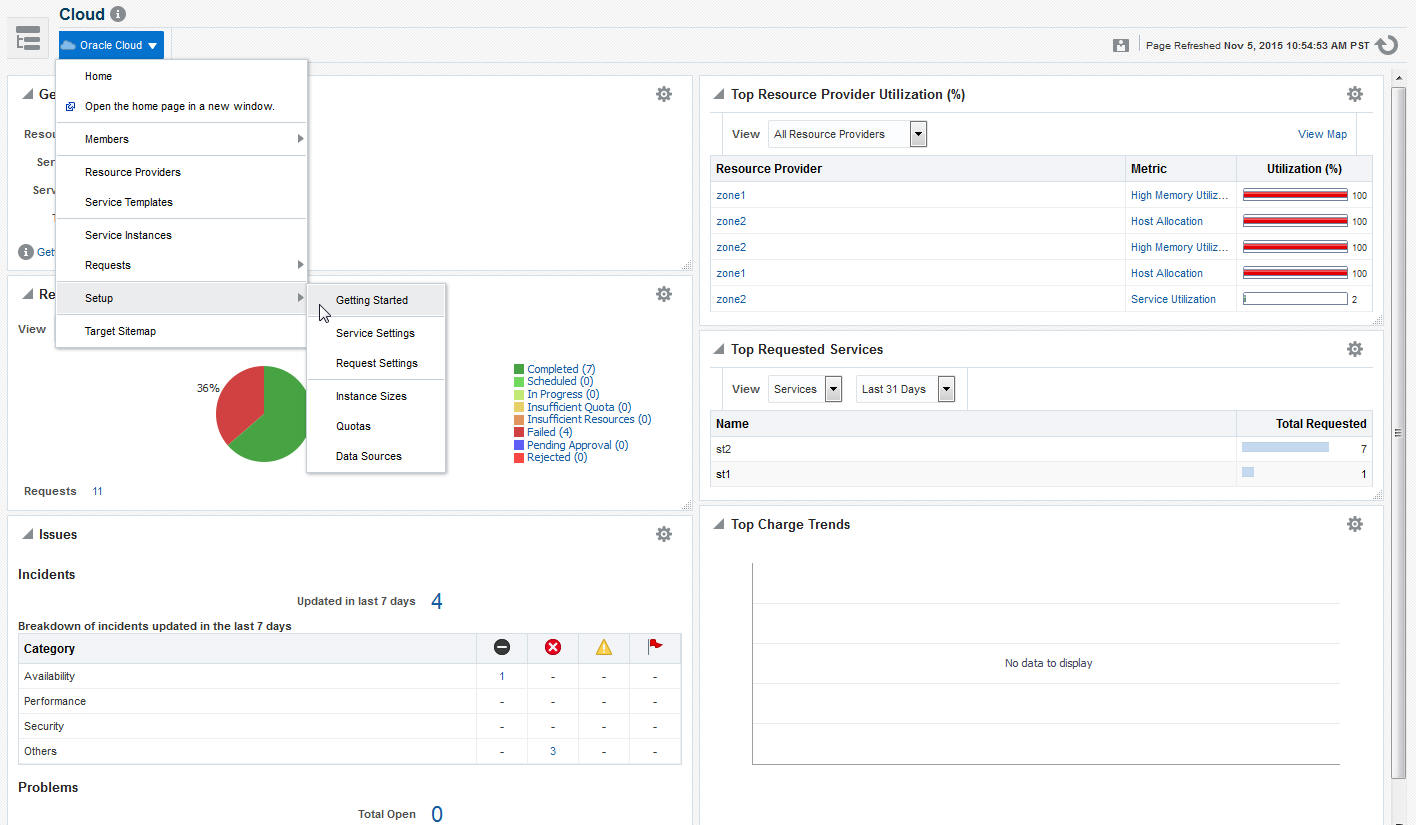Click the red error icon in incidents header
This screenshot has width=1416, height=825.
(553, 647)
